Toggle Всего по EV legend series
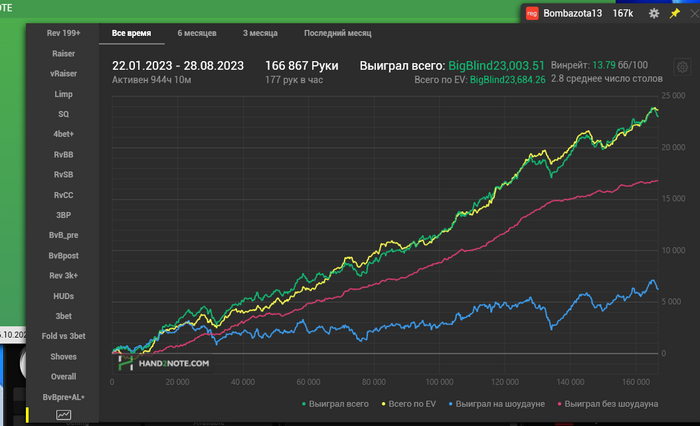 pyautogui.click(x=408, y=404)
